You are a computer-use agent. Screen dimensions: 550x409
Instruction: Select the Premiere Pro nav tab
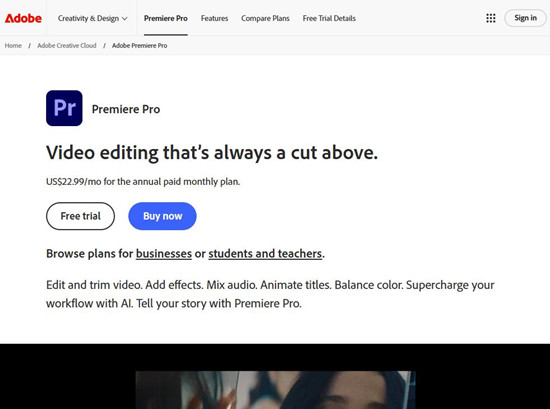click(166, 18)
